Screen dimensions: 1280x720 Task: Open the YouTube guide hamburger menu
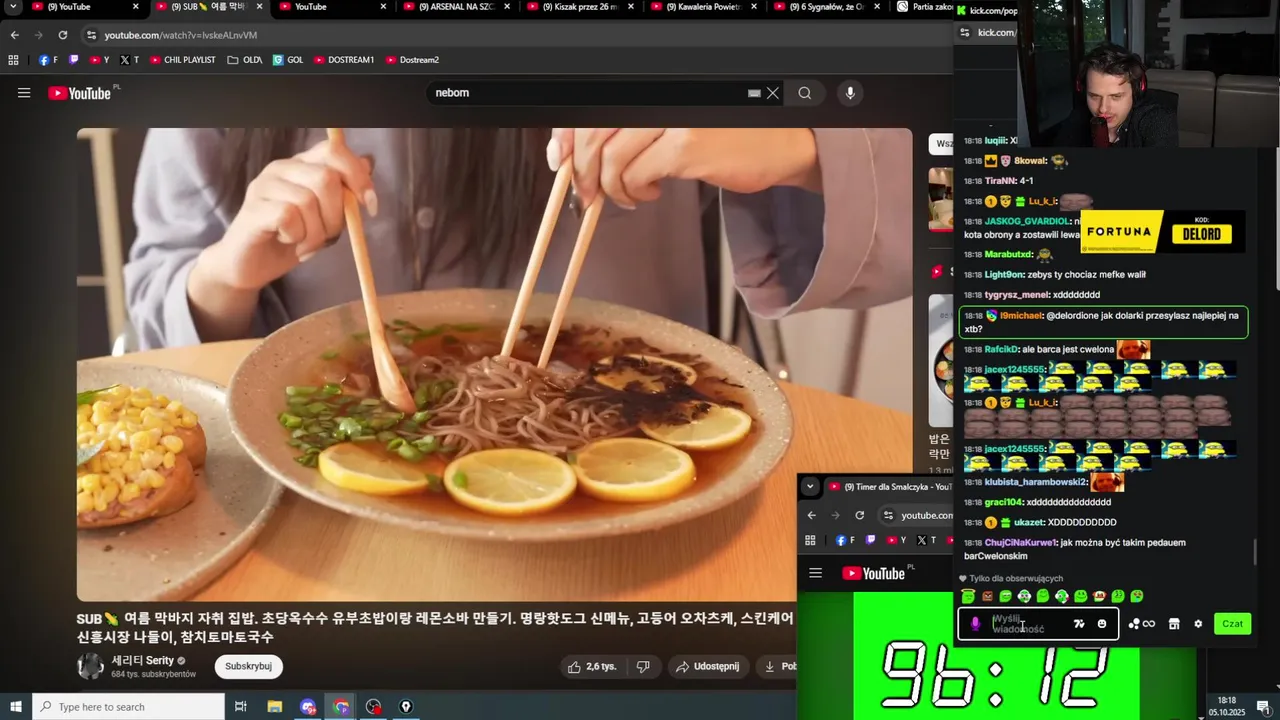(x=24, y=93)
